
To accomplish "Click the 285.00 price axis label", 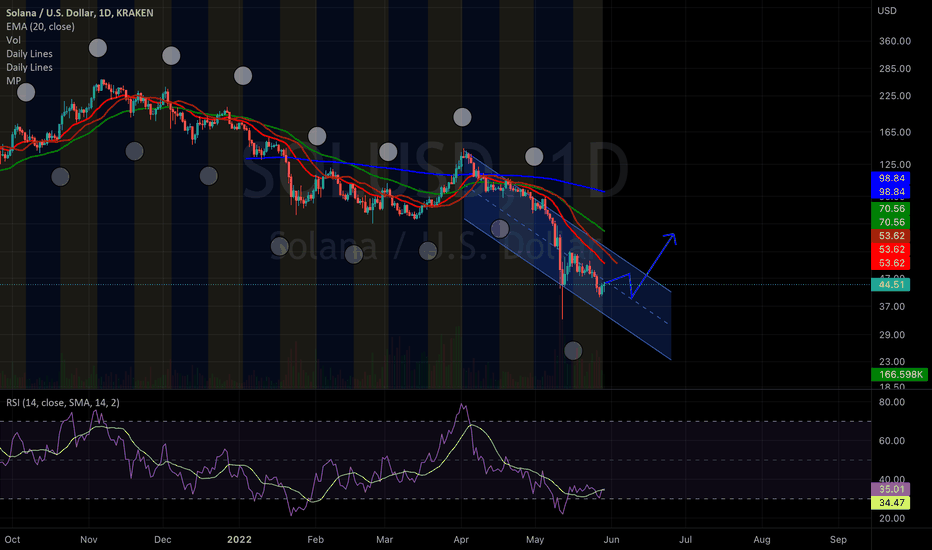I will pyautogui.click(x=895, y=68).
